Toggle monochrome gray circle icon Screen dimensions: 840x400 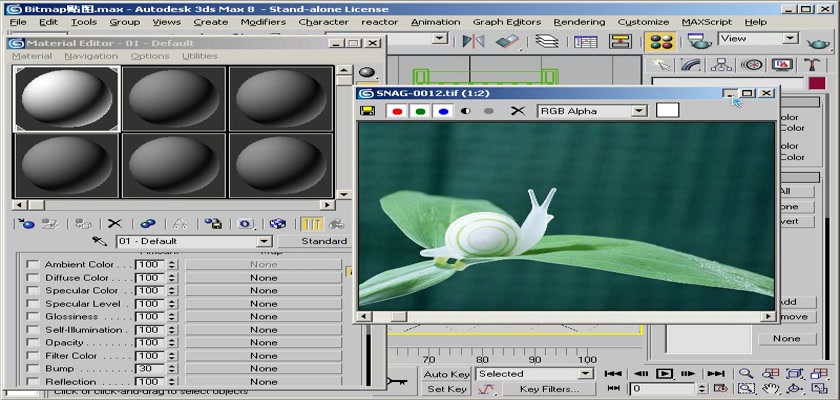point(488,111)
